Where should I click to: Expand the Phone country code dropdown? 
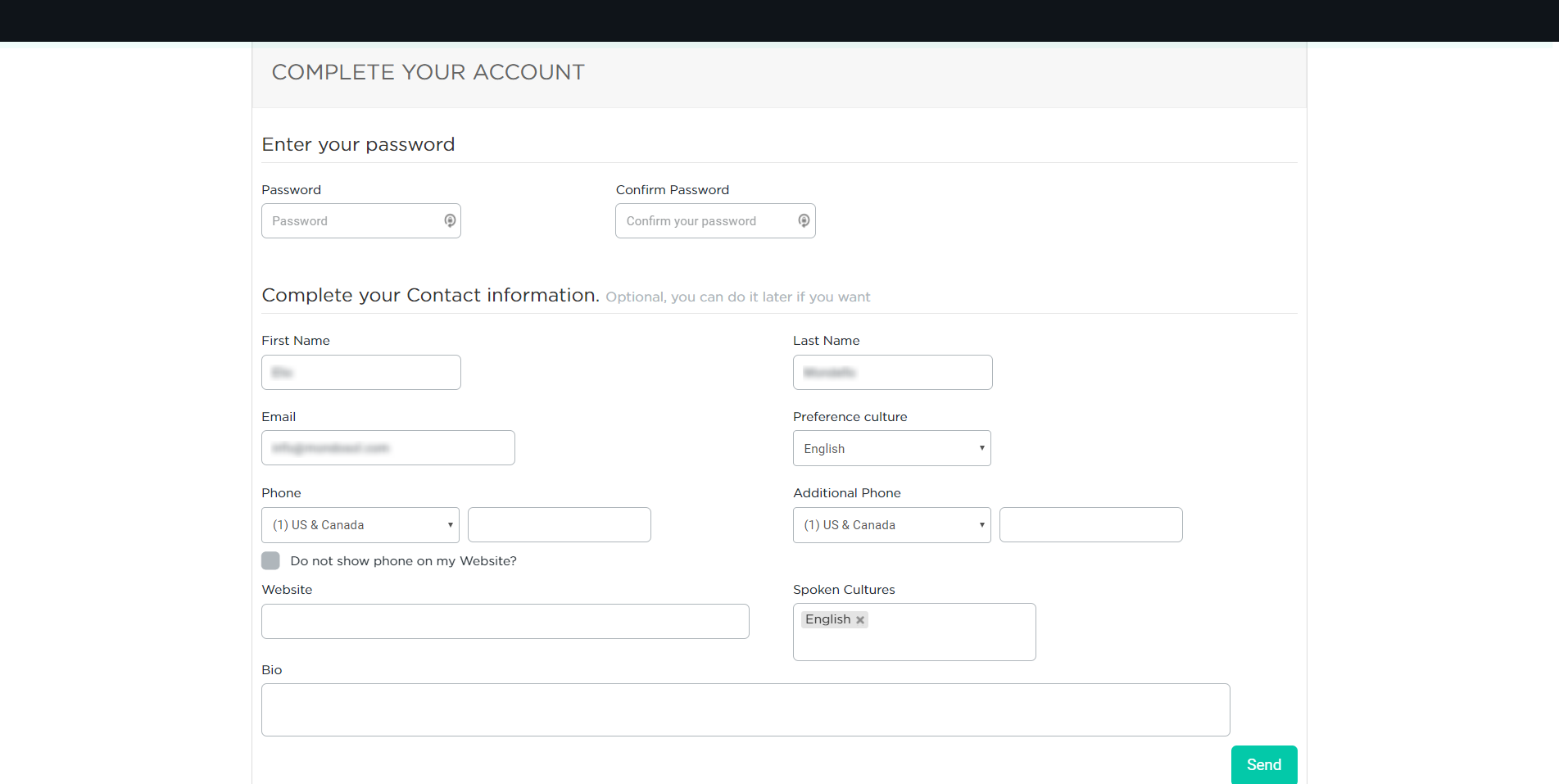(360, 525)
